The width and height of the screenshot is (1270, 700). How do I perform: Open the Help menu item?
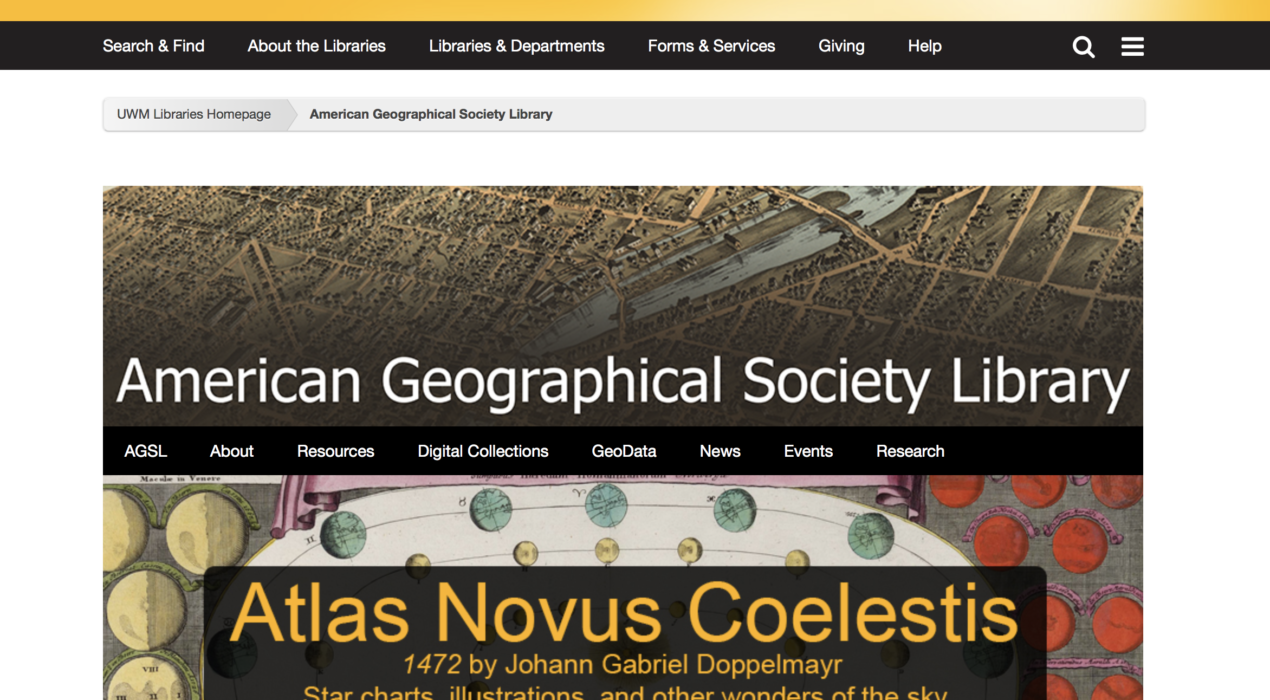coord(924,46)
